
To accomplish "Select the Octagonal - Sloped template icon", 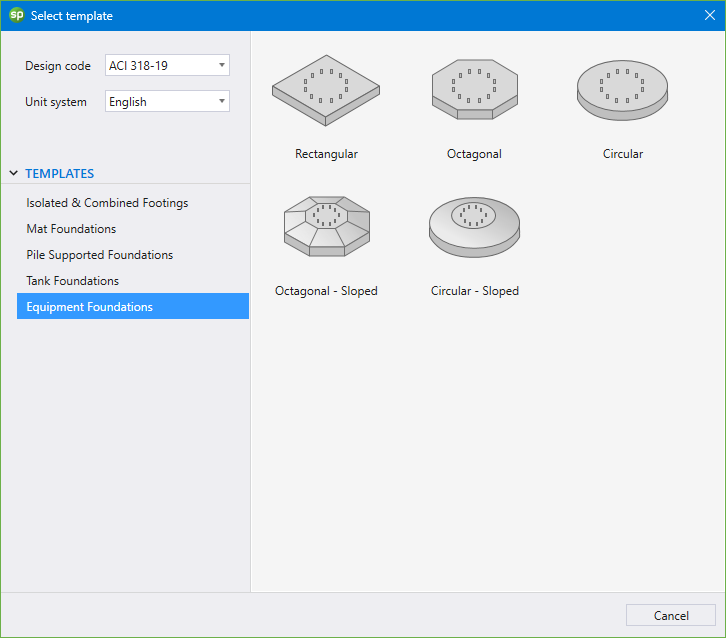I will coord(326,227).
